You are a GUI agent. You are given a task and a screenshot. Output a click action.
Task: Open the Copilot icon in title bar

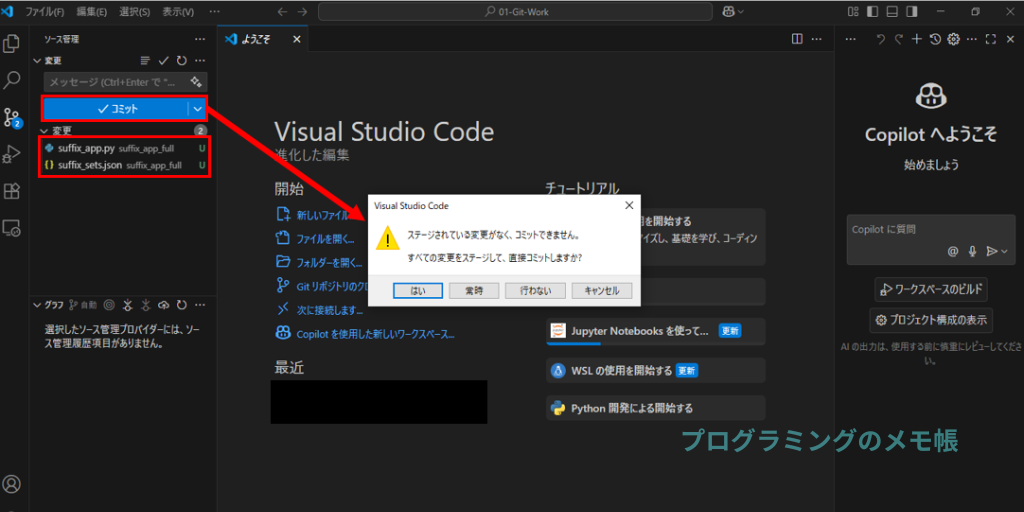(x=728, y=12)
